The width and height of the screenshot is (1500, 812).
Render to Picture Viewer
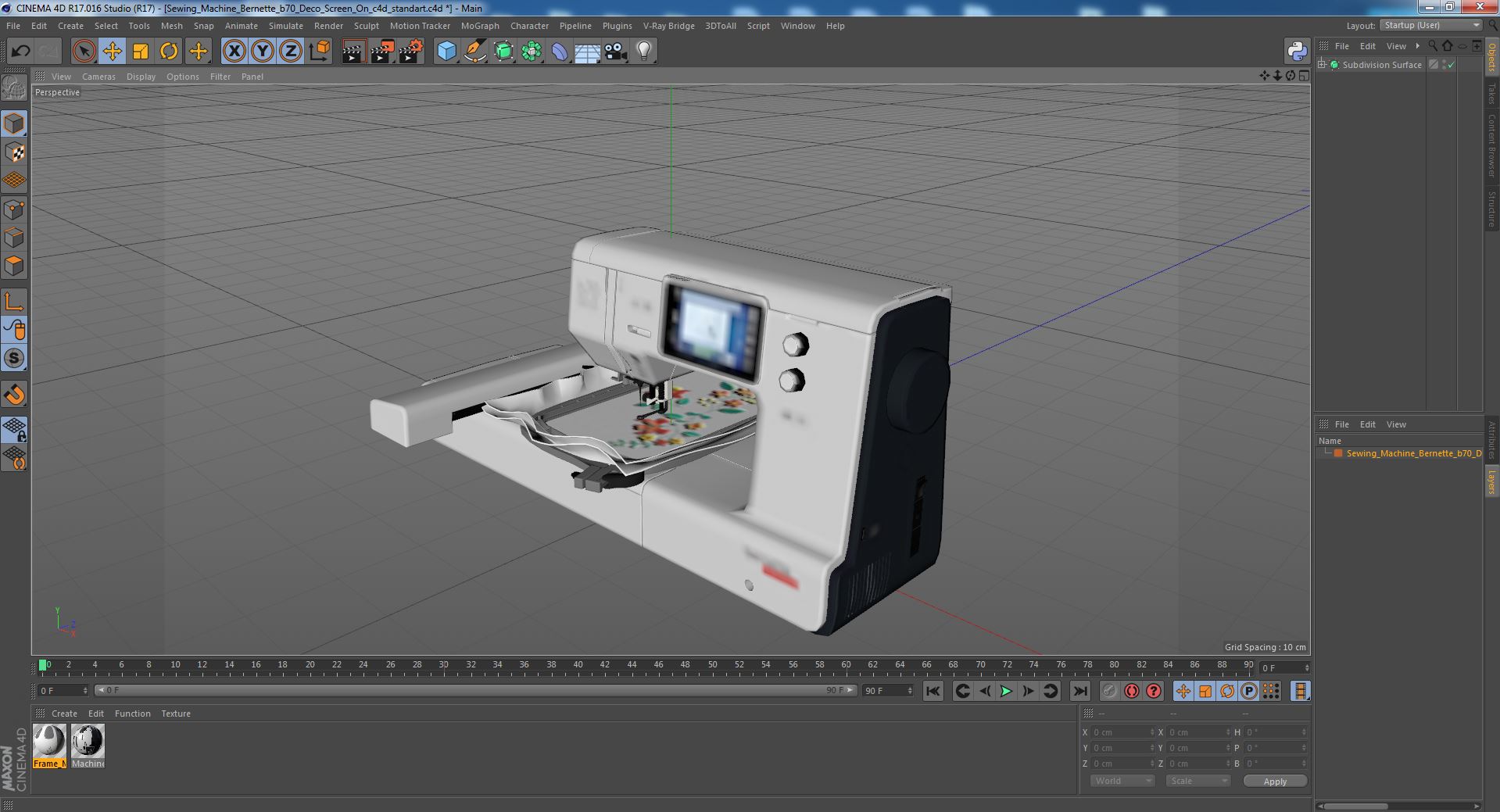(382, 52)
